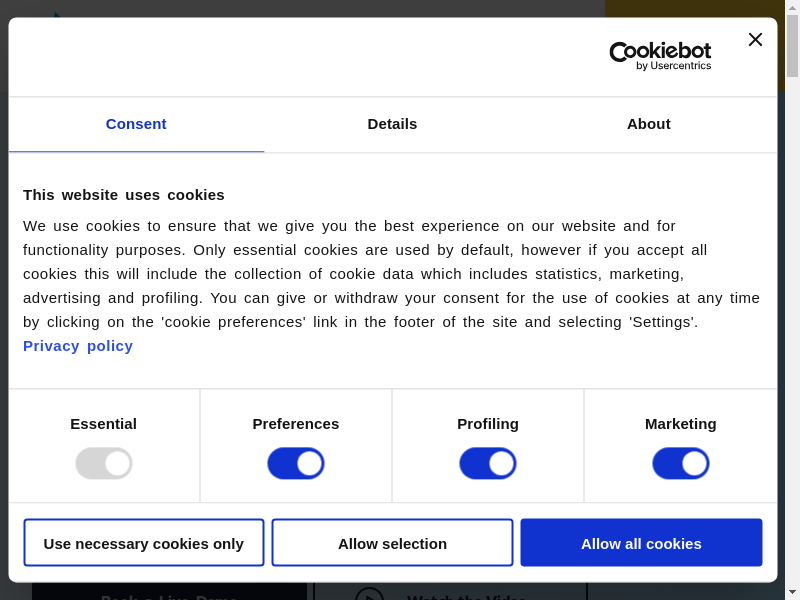800x600 pixels.
Task: Disable the Marketing cookies toggle
Action: [681, 463]
